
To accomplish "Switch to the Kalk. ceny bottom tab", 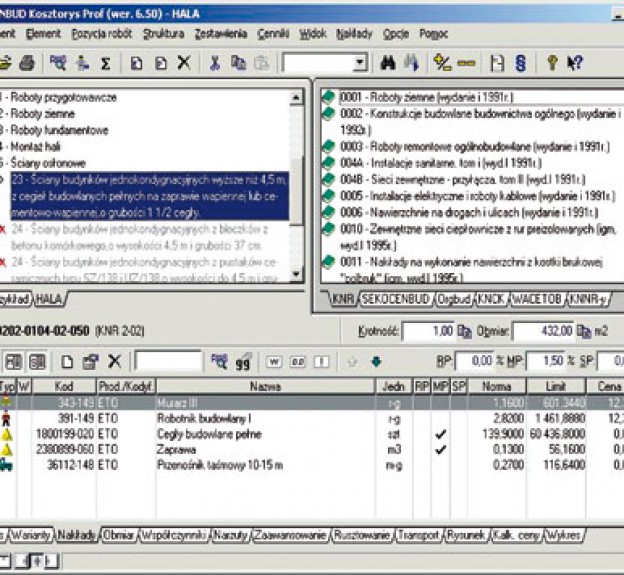I will [x=517, y=535].
